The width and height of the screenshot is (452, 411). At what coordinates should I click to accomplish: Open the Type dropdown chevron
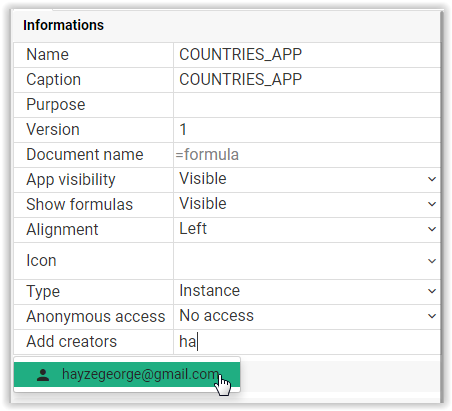tap(432, 291)
